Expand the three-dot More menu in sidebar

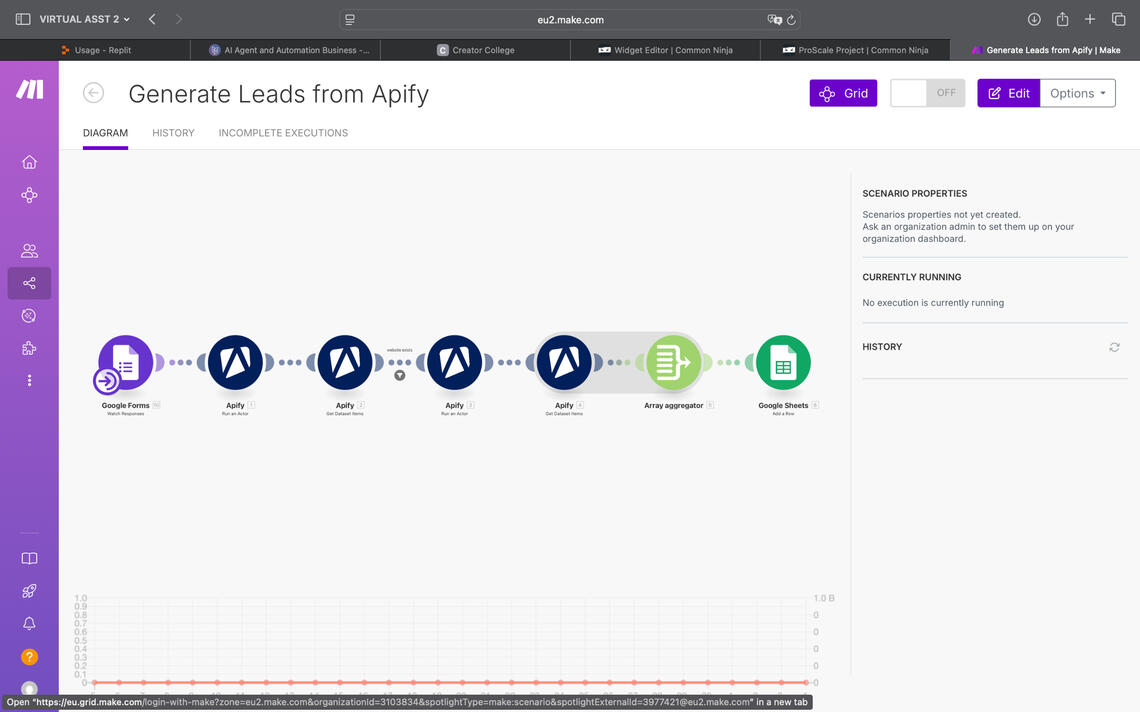click(x=29, y=380)
